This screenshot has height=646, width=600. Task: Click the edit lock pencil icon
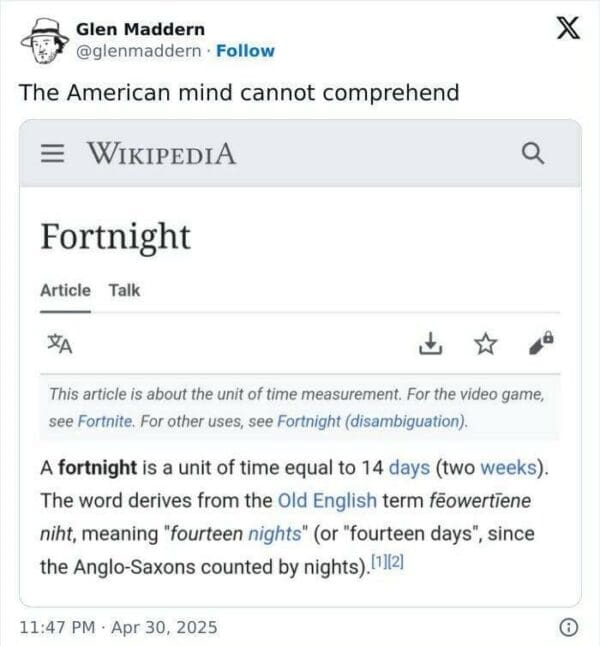(x=541, y=344)
